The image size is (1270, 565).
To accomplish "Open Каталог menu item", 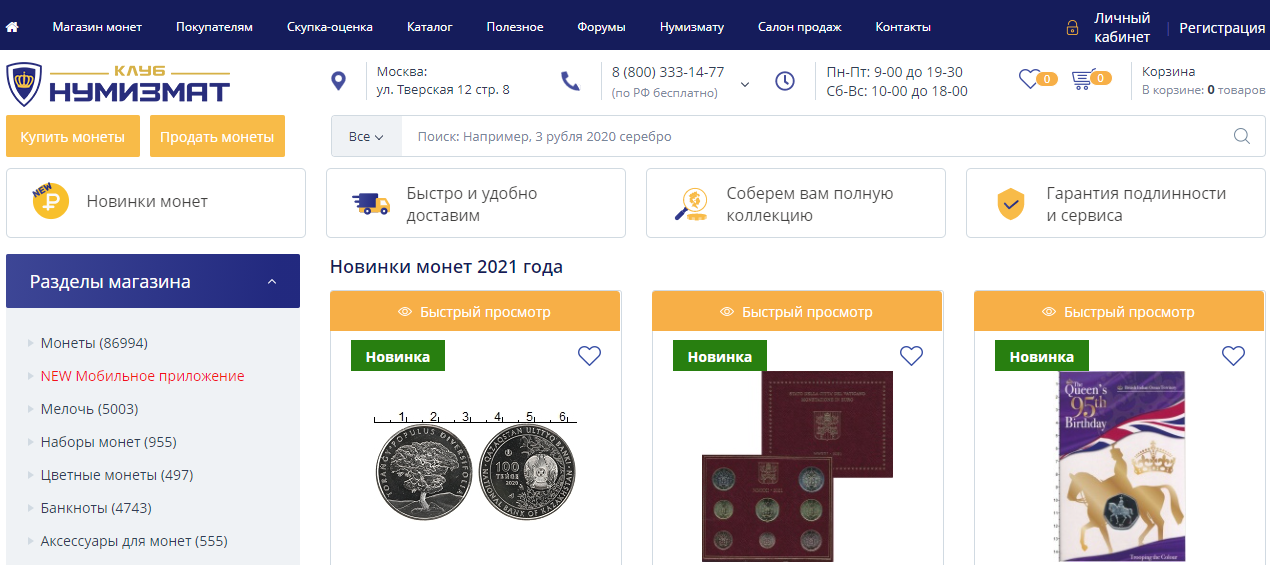I will pos(430,27).
